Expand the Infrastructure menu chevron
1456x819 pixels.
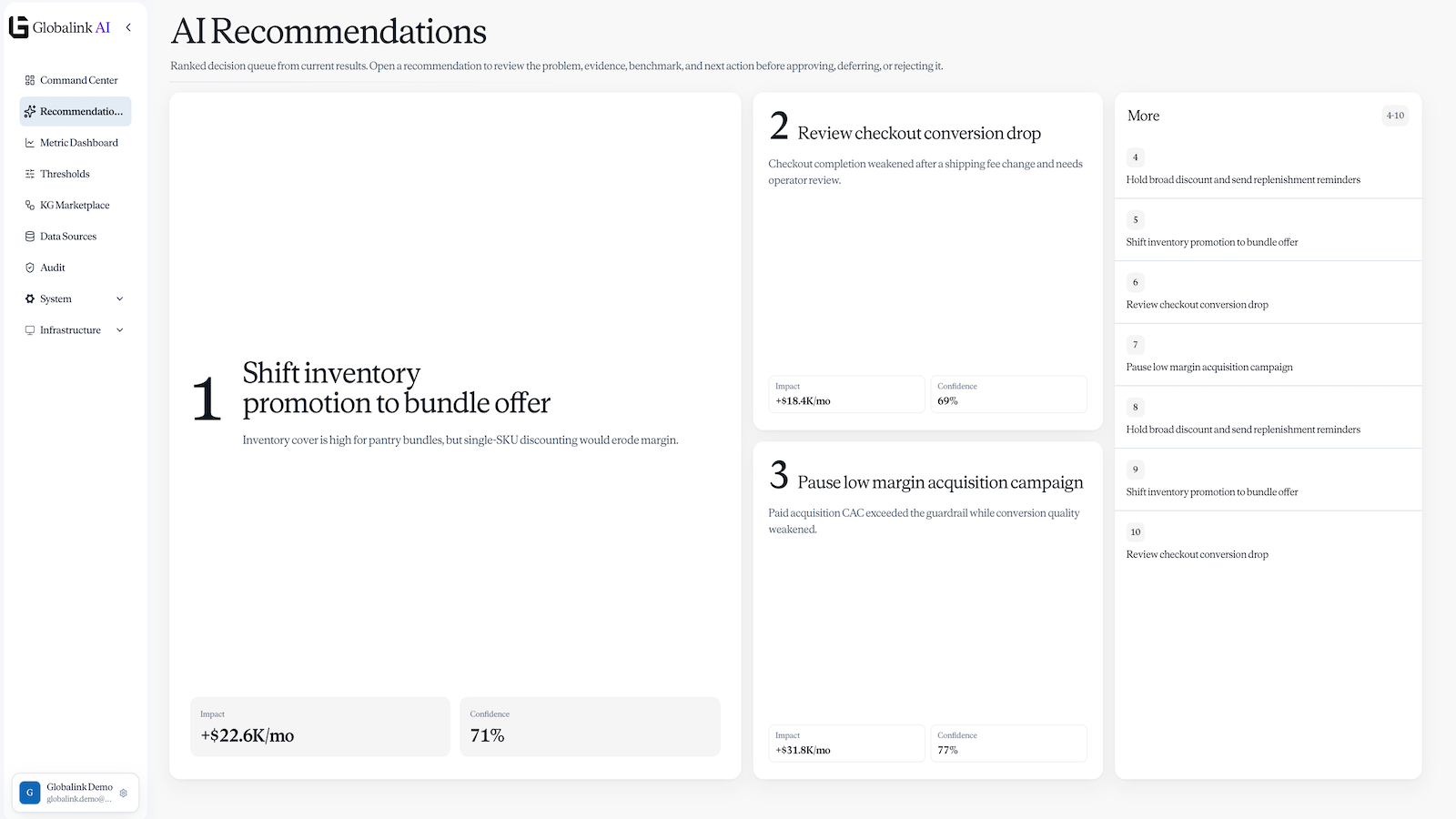[x=119, y=330]
